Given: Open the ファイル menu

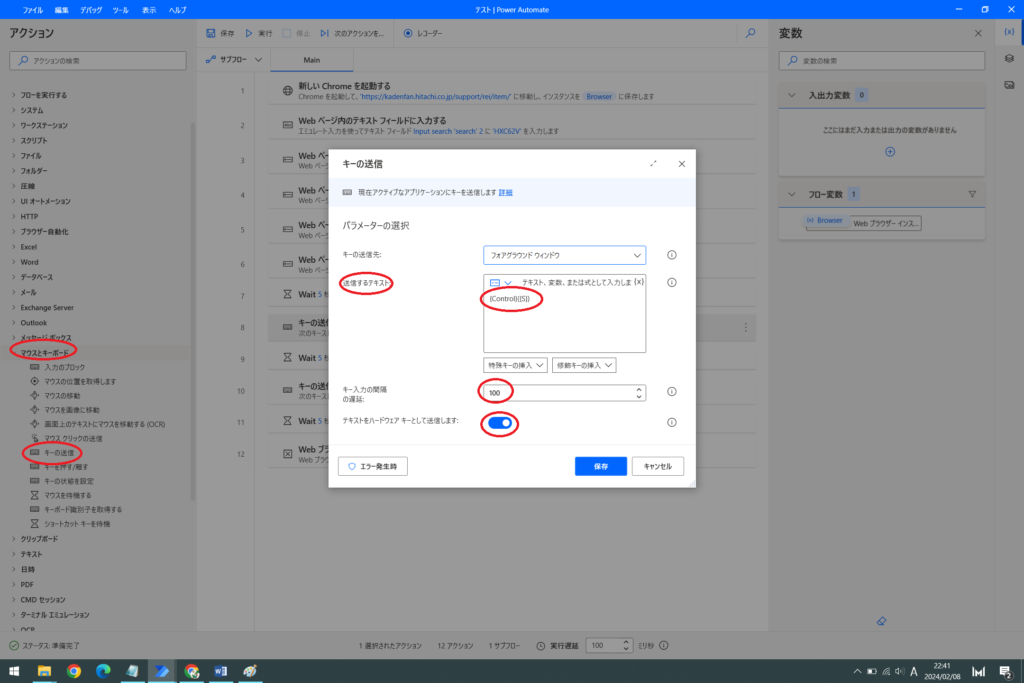Looking at the screenshot, I should (33, 9).
